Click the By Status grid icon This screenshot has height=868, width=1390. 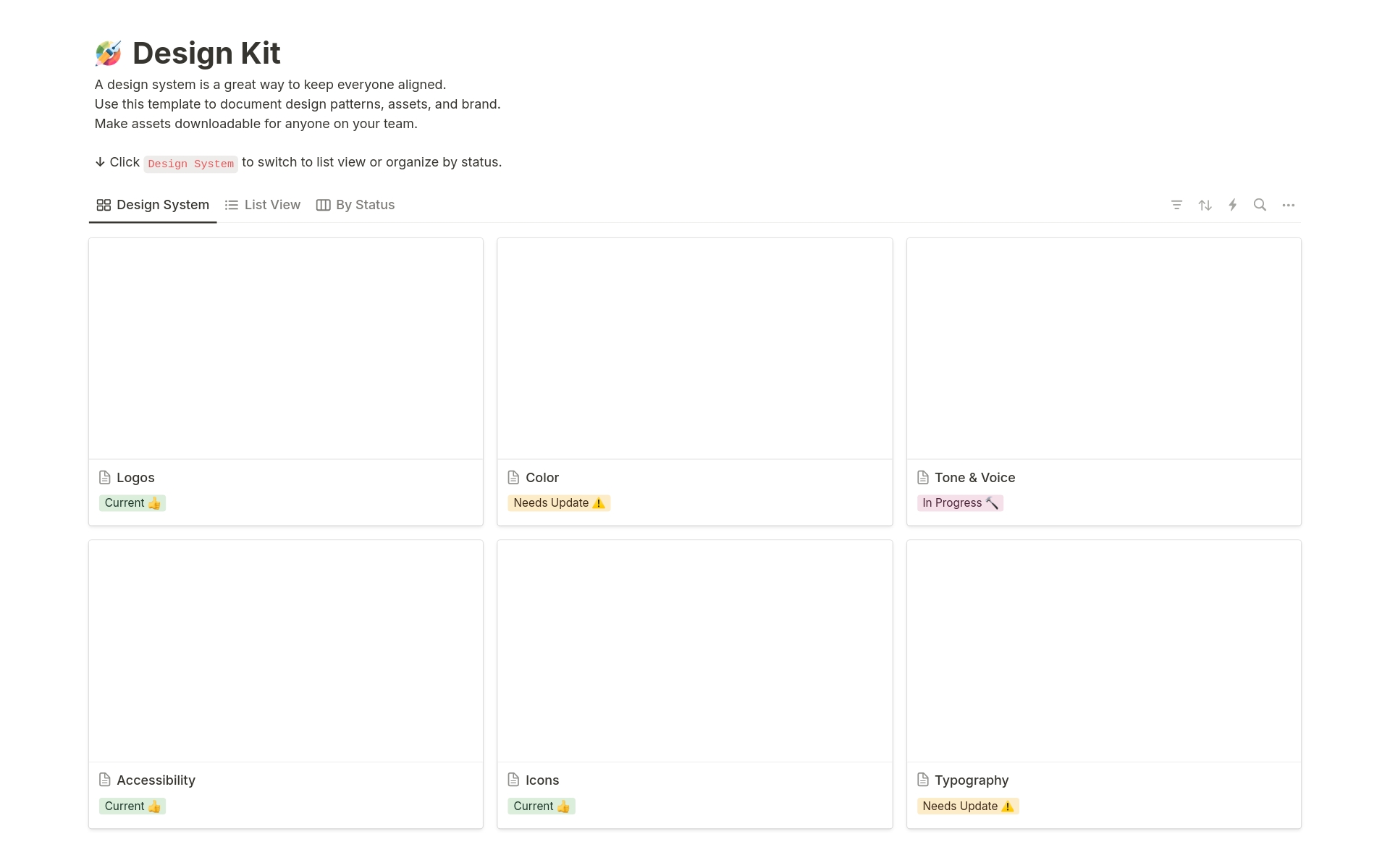coord(322,204)
